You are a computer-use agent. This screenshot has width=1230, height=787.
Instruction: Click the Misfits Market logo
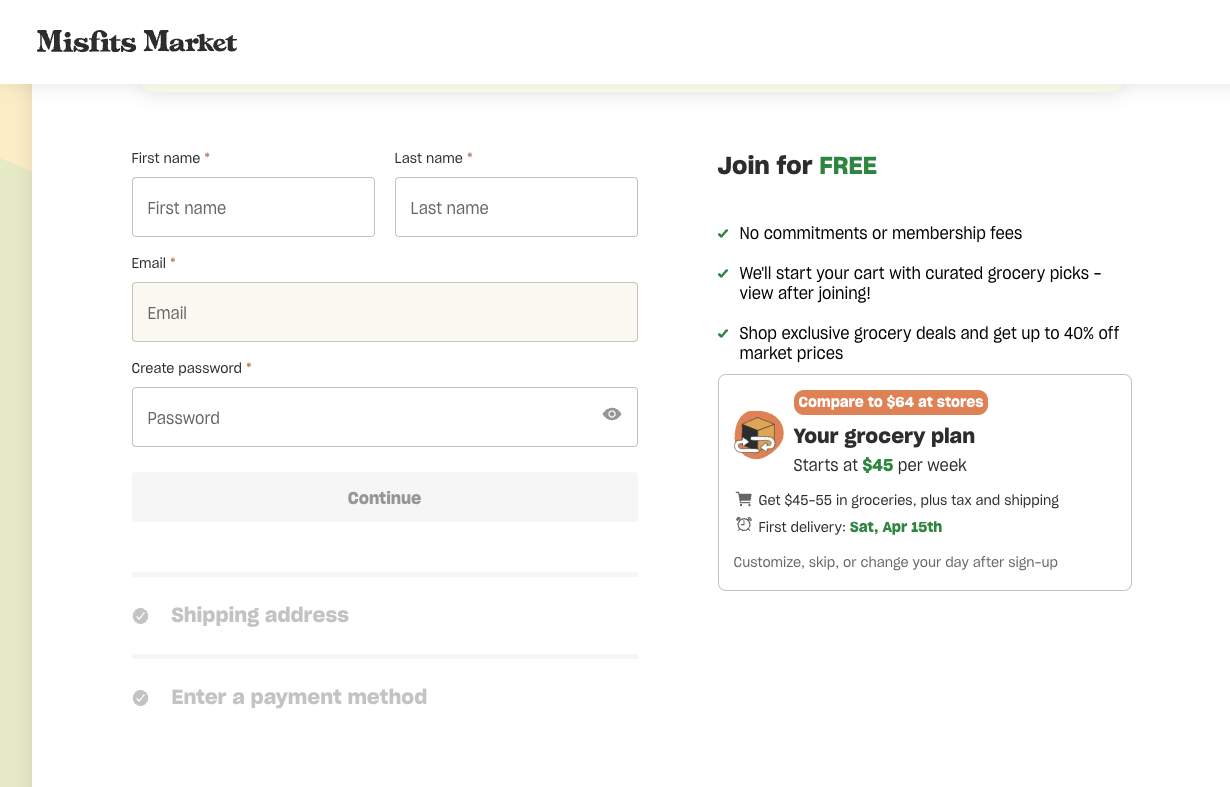tap(136, 41)
